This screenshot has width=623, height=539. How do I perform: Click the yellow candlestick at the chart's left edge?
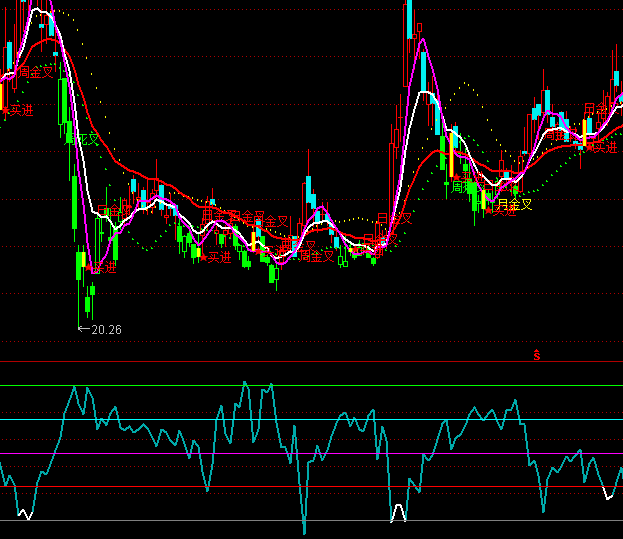(3, 93)
